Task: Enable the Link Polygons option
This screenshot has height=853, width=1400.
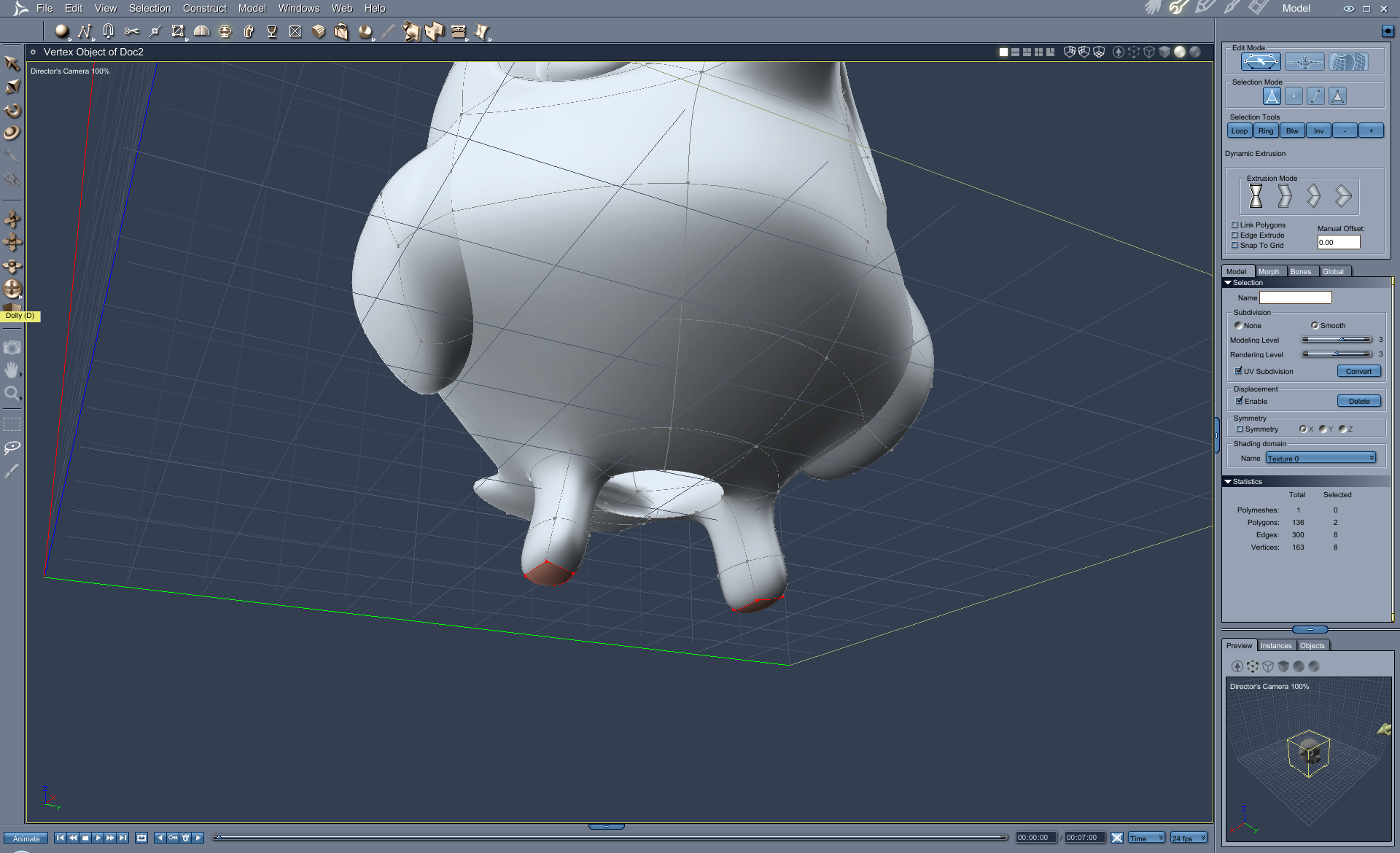Action: (1234, 225)
